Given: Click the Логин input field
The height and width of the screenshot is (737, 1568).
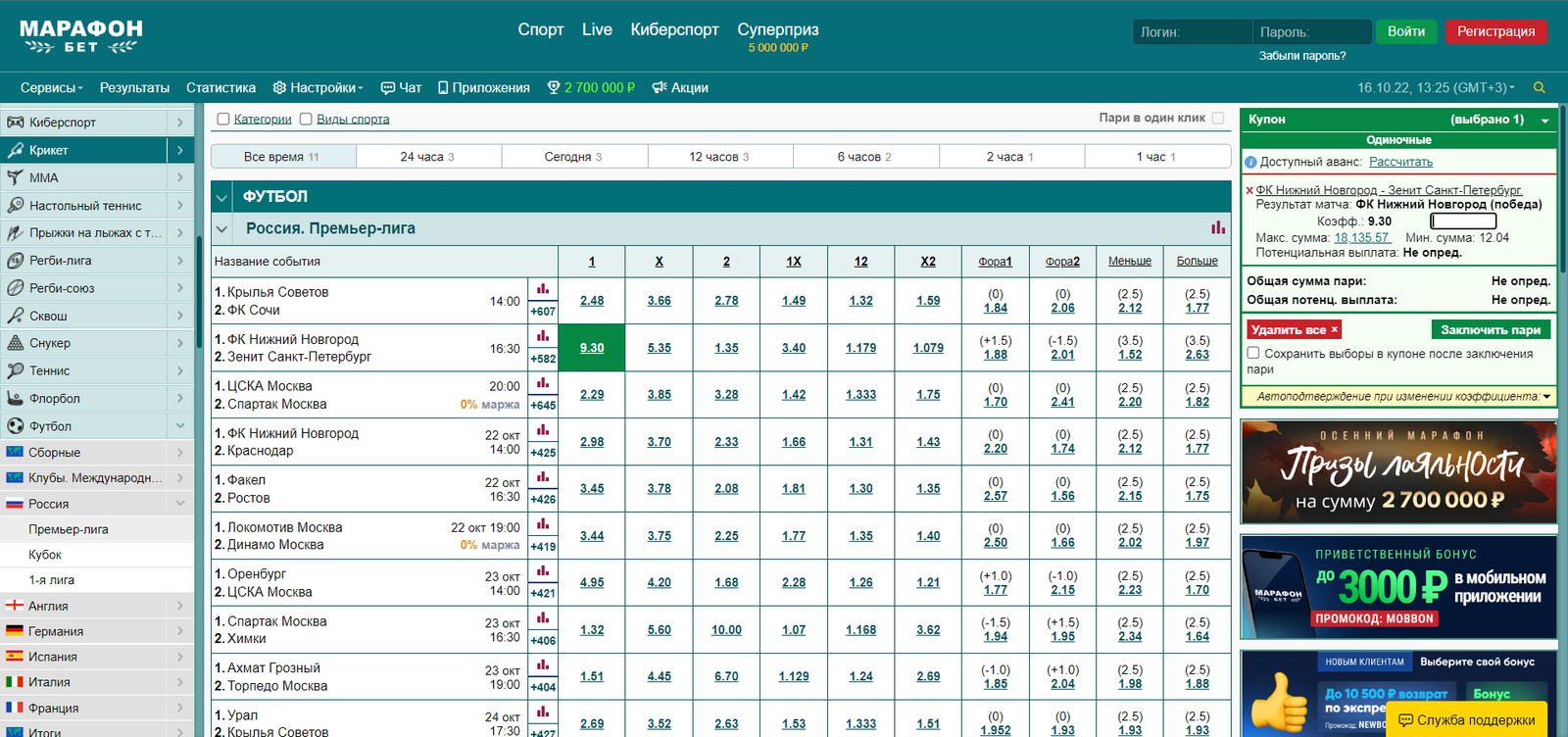Looking at the screenshot, I should pos(1193,32).
